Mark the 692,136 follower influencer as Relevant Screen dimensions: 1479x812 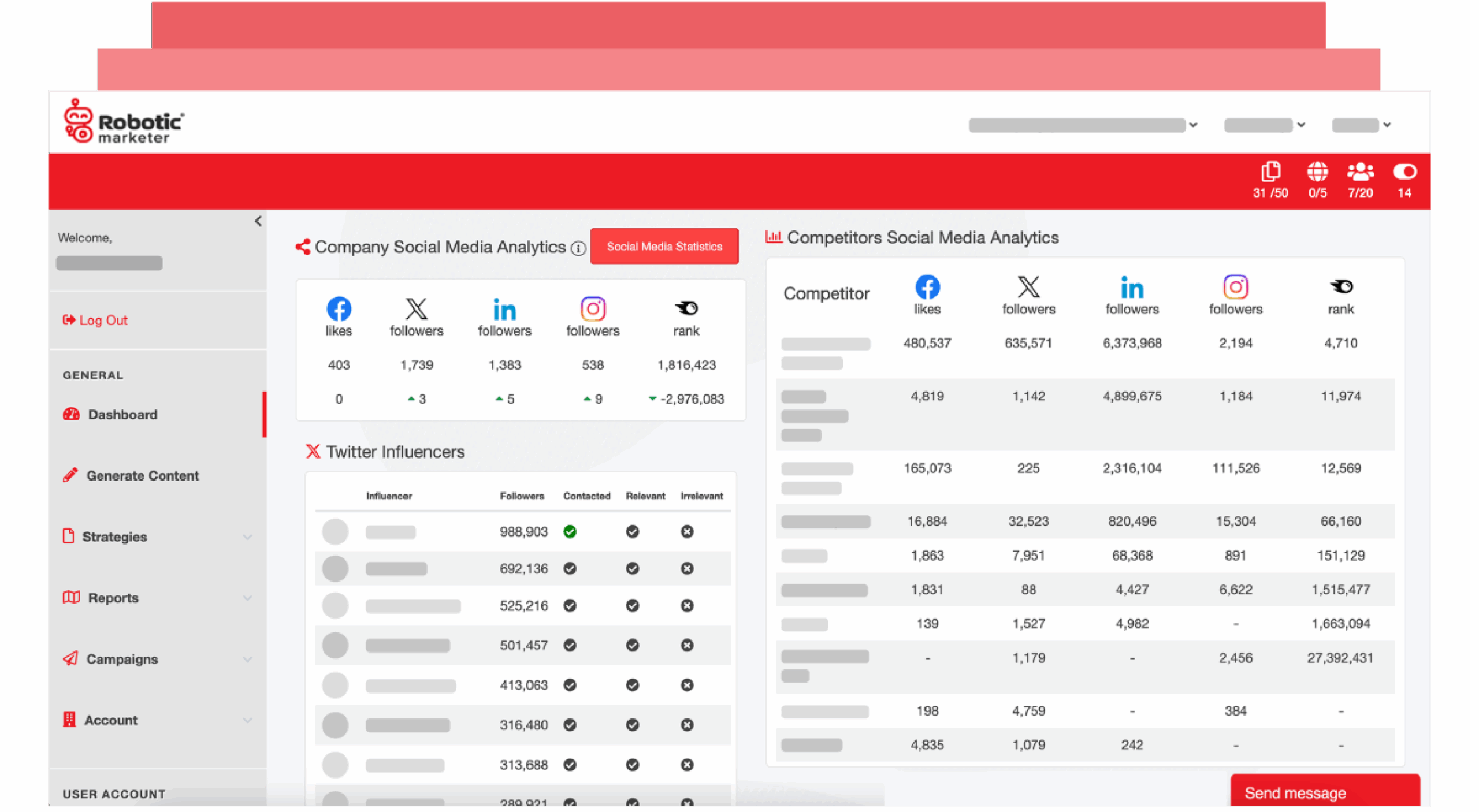[633, 569]
